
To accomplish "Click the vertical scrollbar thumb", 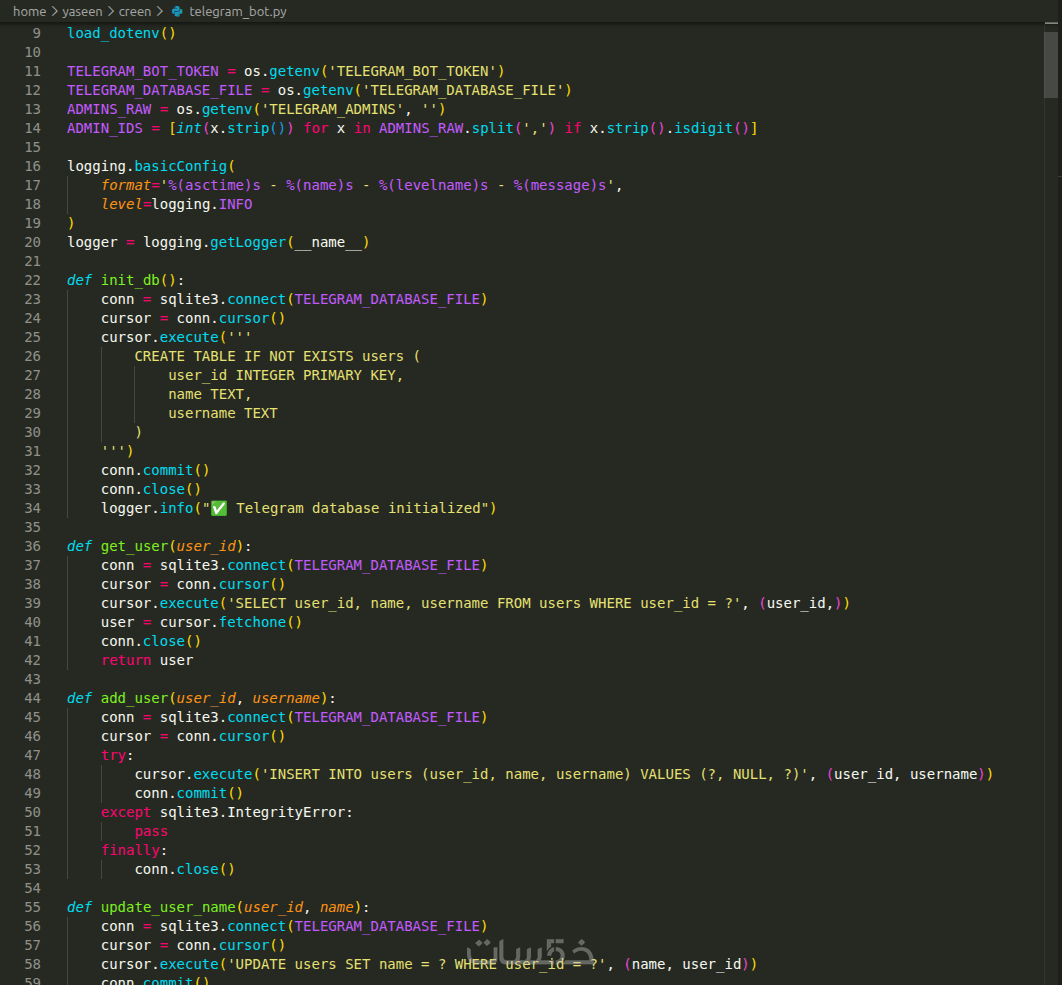I will click(1051, 65).
